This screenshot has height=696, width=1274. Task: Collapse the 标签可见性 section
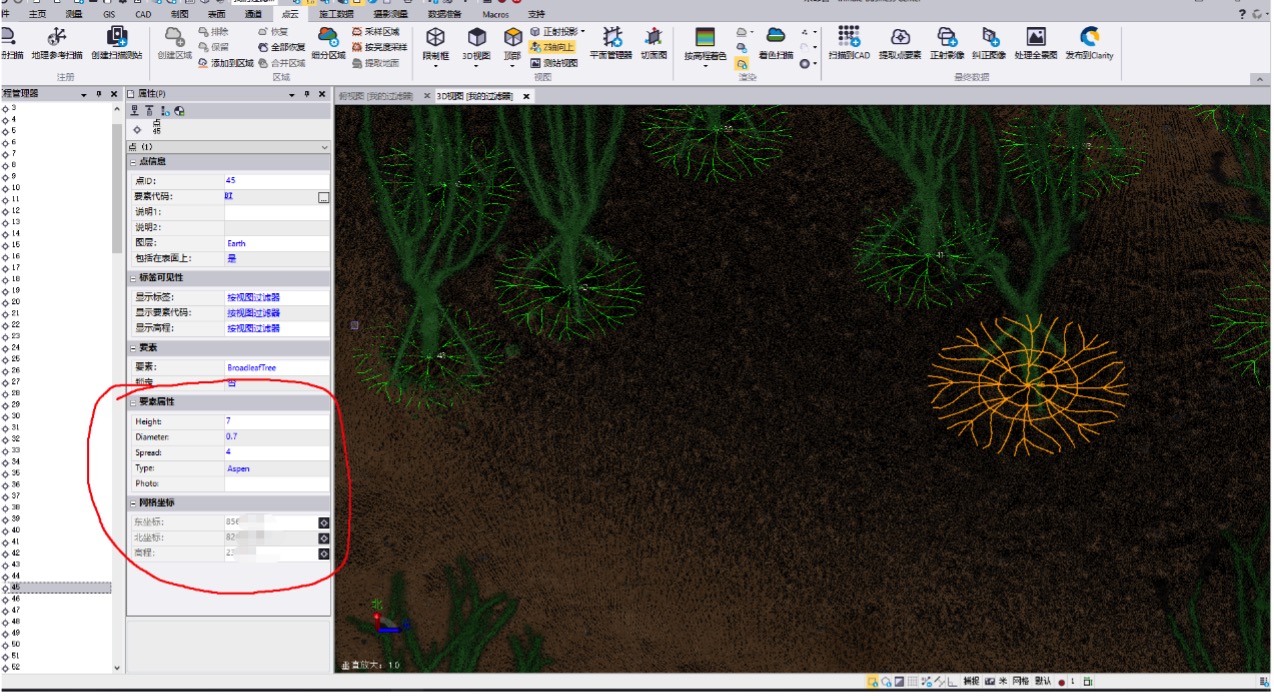[x=134, y=278]
